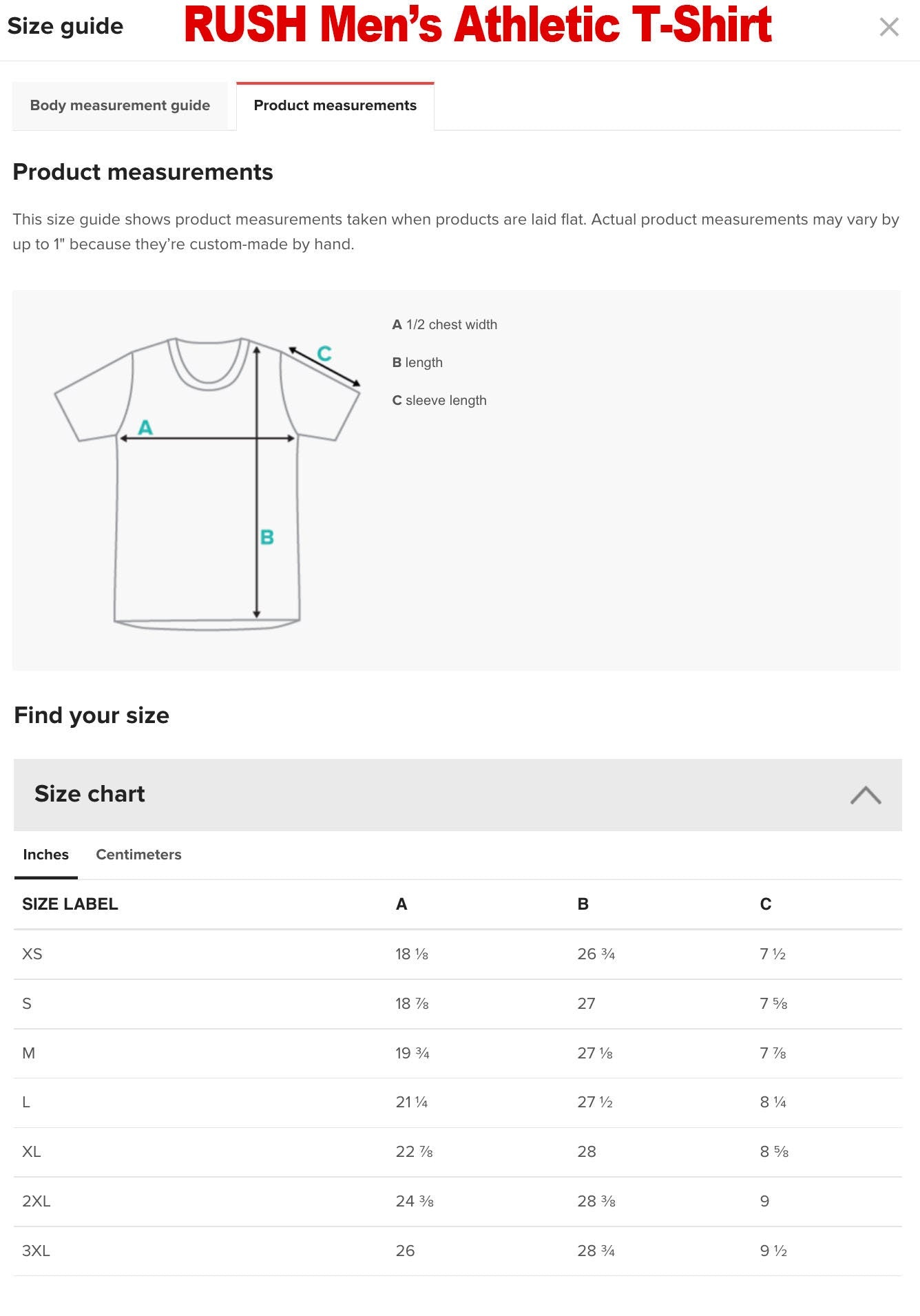Click the letter A on the diagram

tap(146, 427)
